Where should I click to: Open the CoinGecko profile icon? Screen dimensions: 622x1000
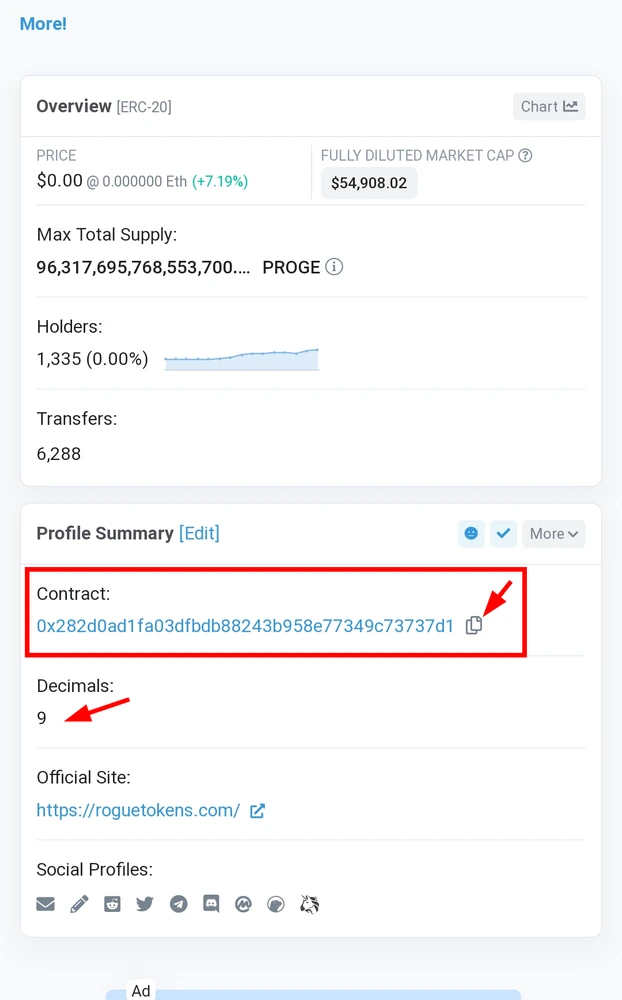pos(276,904)
